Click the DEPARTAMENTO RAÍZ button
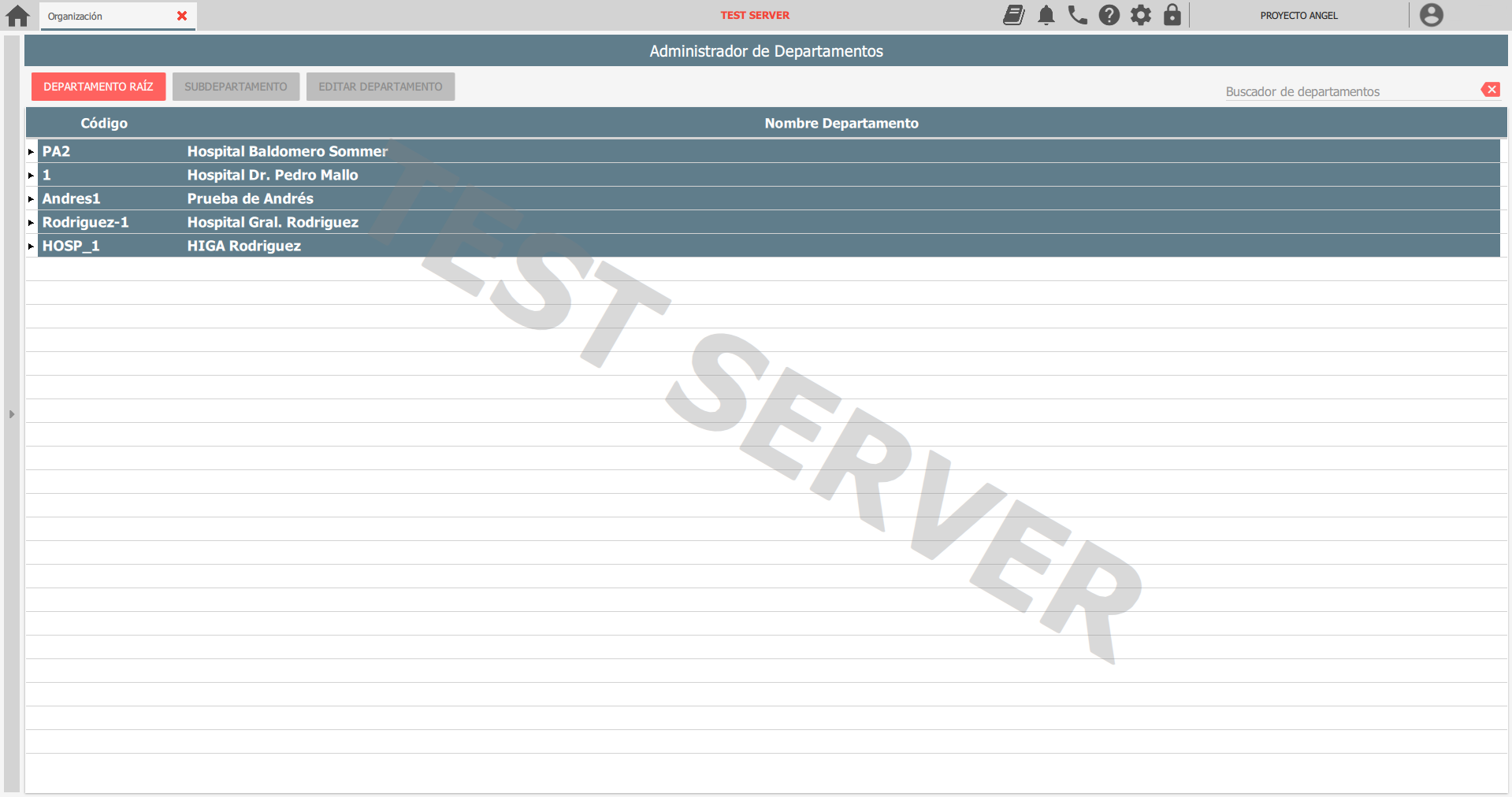 pyautogui.click(x=98, y=87)
